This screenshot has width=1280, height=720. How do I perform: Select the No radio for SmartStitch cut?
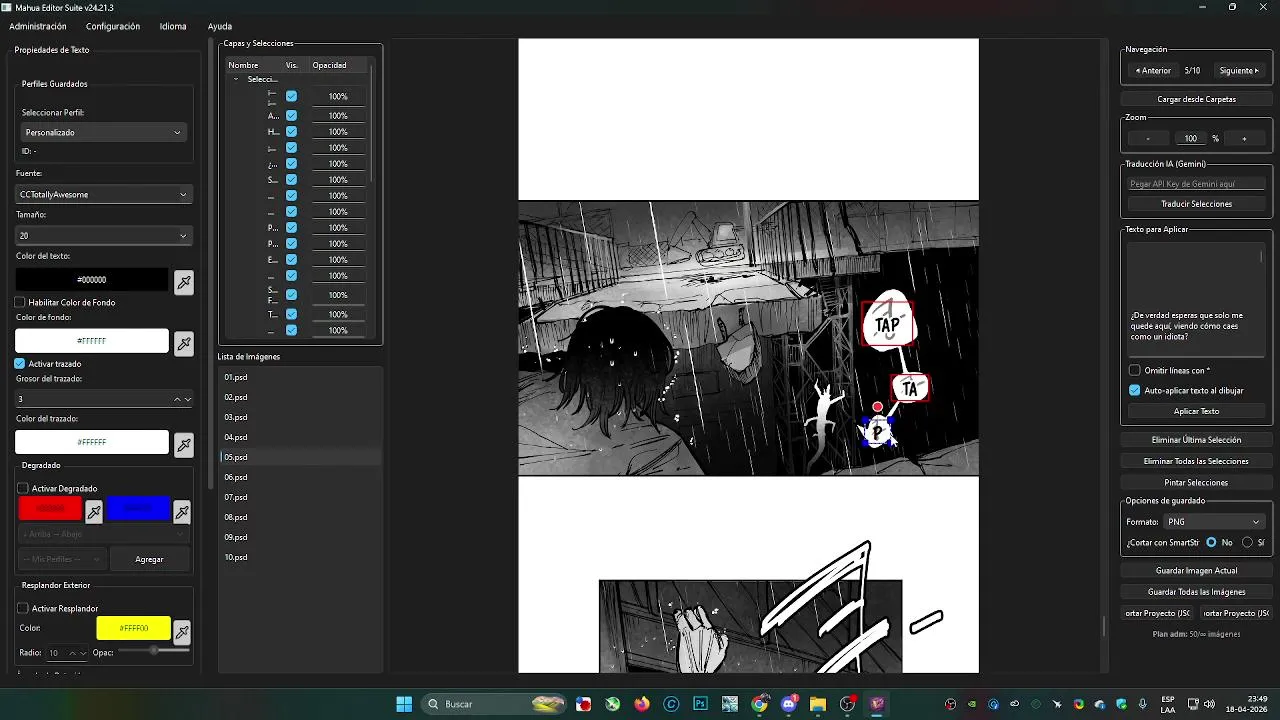[1211, 542]
